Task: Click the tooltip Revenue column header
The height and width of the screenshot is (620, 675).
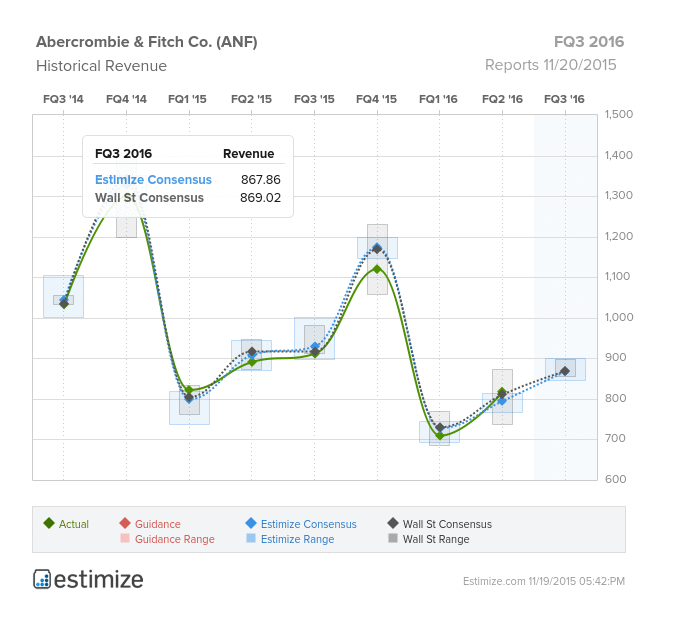Action: [248, 154]
